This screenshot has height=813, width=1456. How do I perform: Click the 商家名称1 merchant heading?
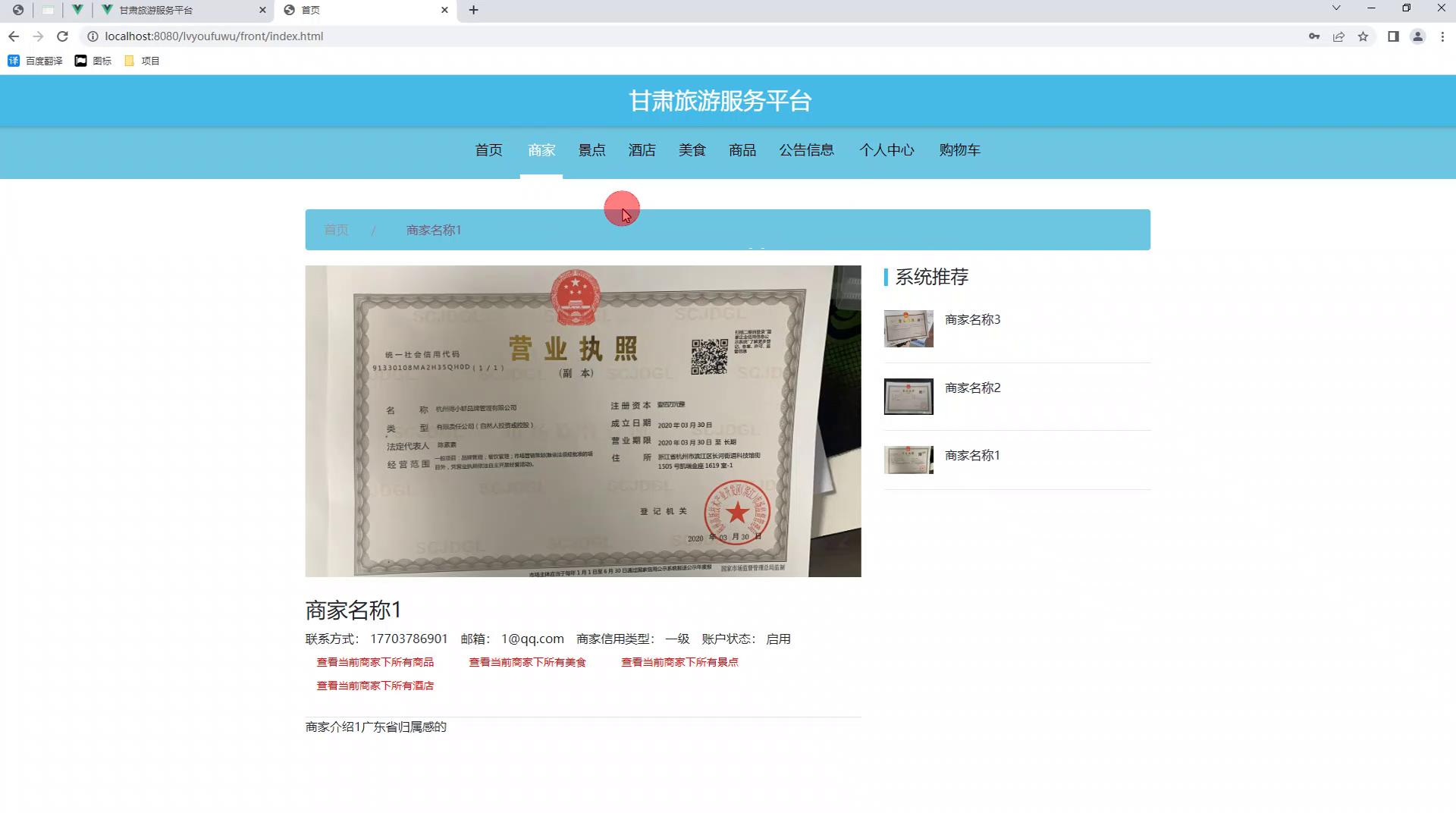353,610
